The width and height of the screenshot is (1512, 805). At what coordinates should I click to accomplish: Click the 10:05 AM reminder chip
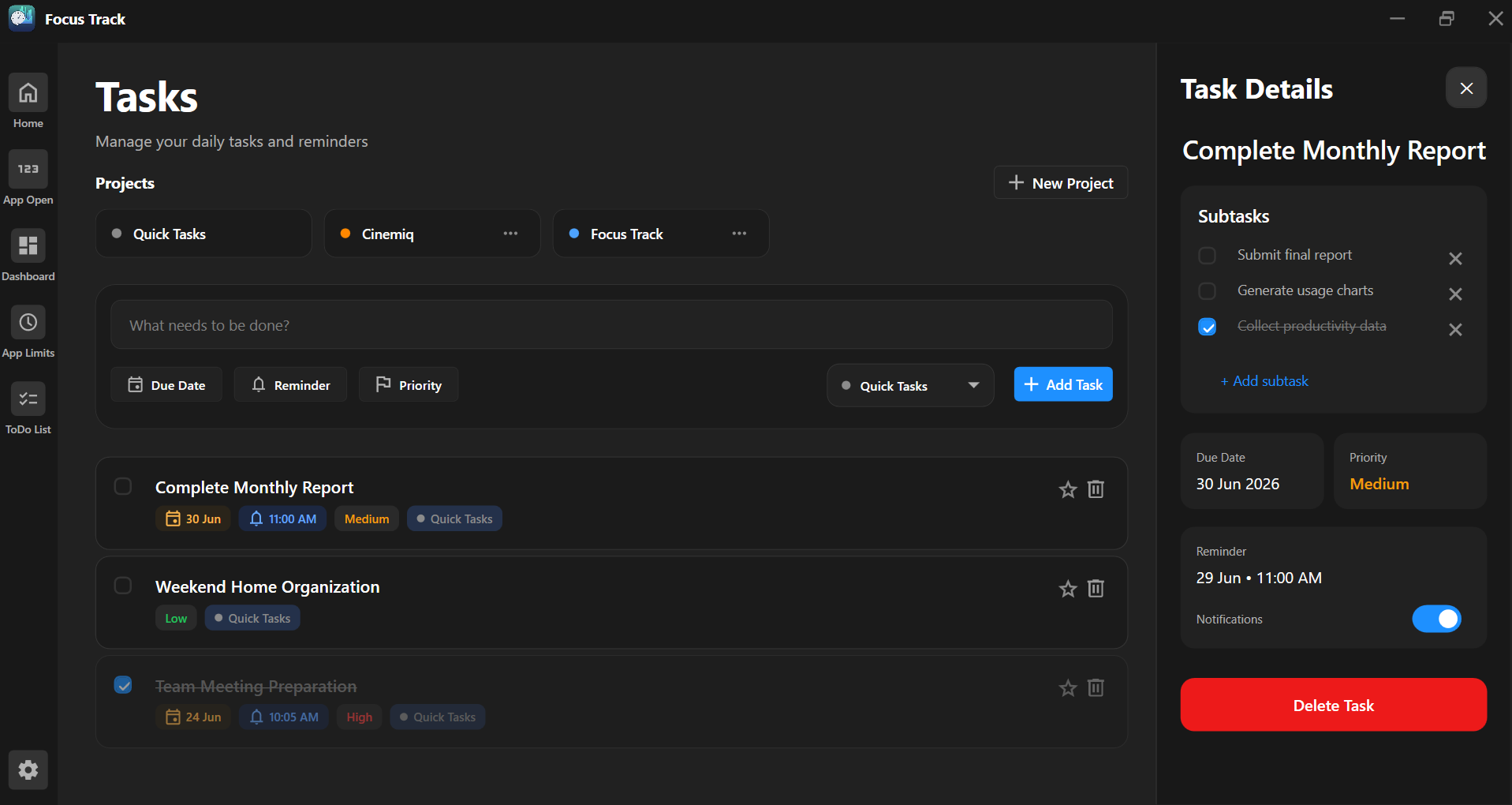284,717
